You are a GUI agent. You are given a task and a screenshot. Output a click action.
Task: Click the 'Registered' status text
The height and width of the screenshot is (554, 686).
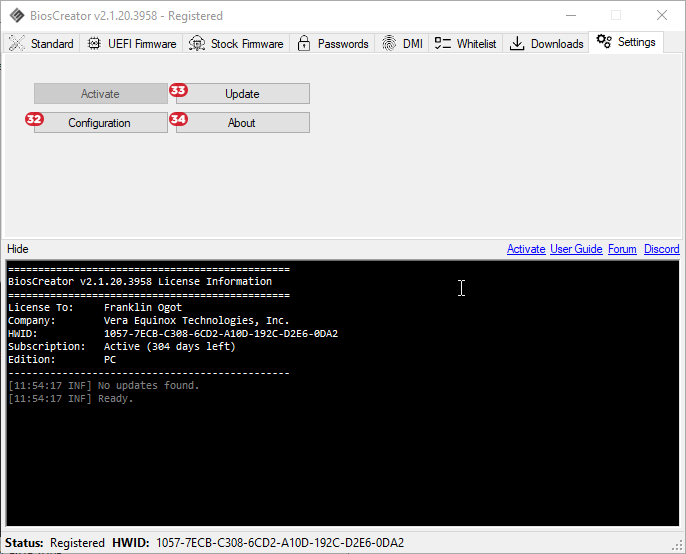[77, 543]
